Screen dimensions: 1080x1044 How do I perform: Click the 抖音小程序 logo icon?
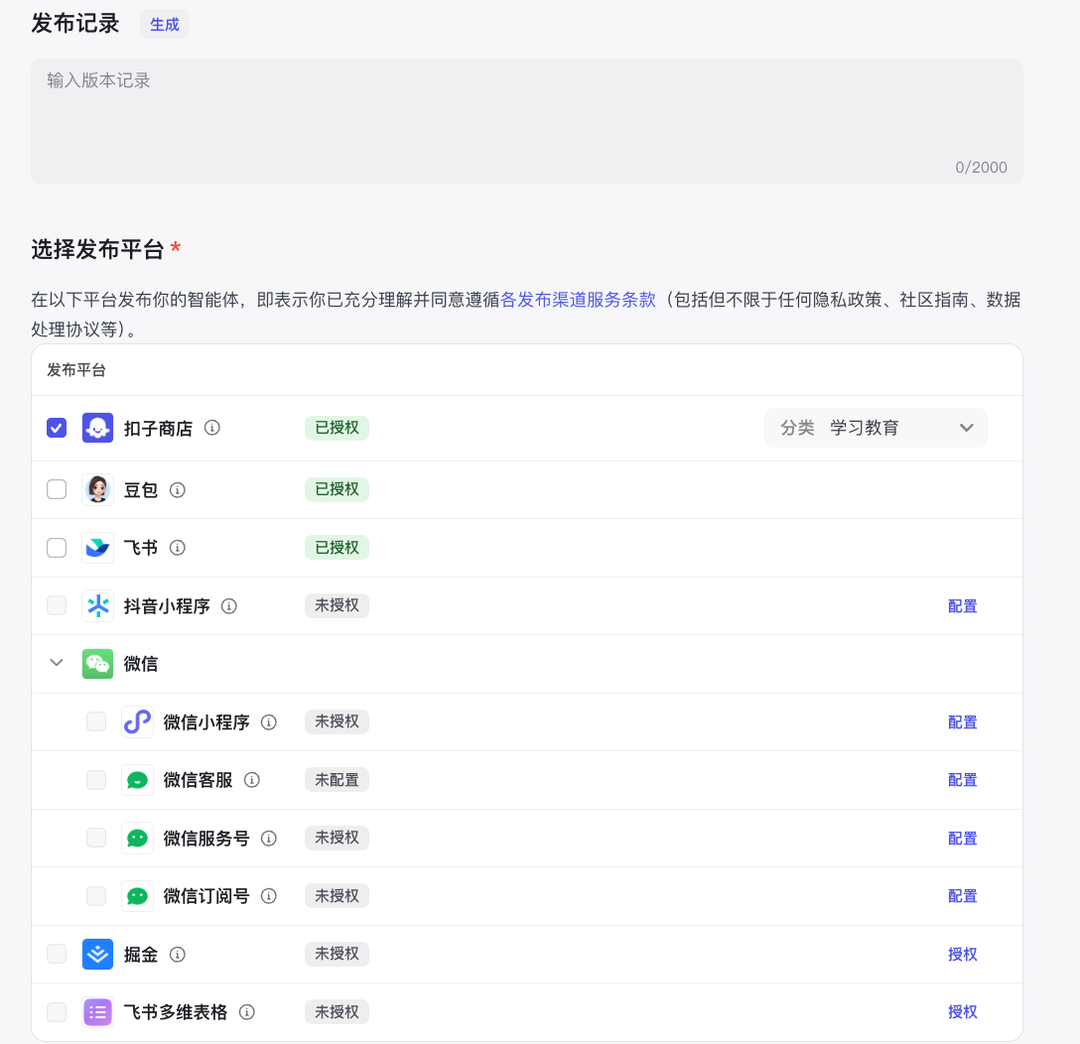98,606
